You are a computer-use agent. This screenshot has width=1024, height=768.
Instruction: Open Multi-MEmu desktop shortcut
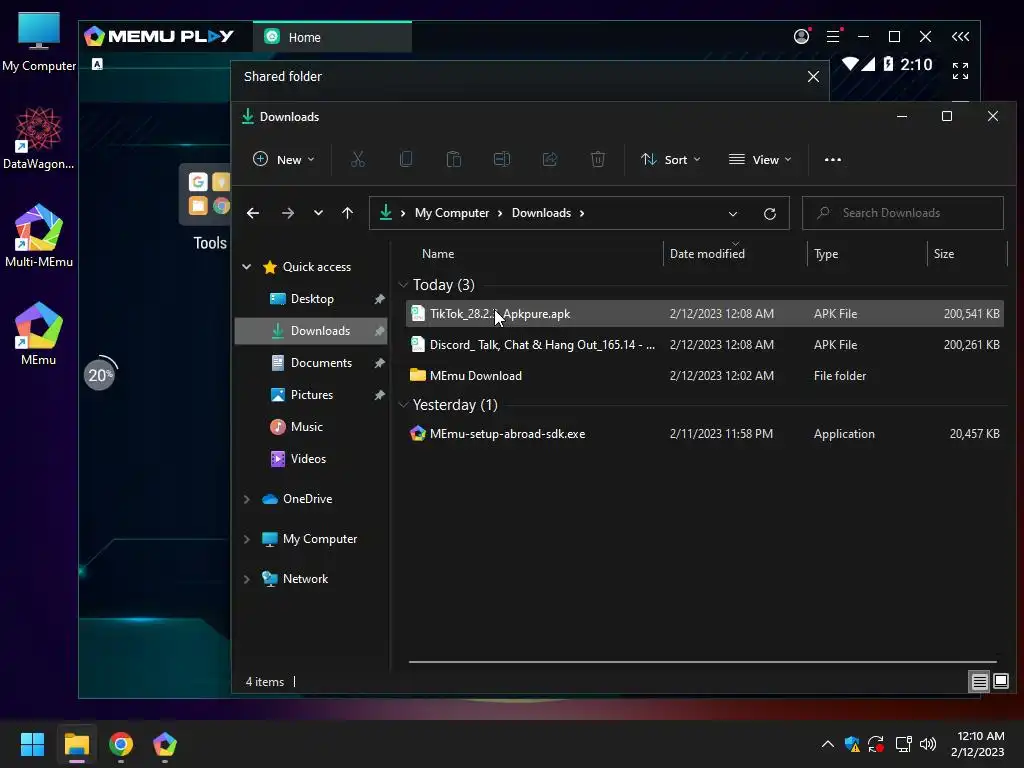[x=39, y=236]
